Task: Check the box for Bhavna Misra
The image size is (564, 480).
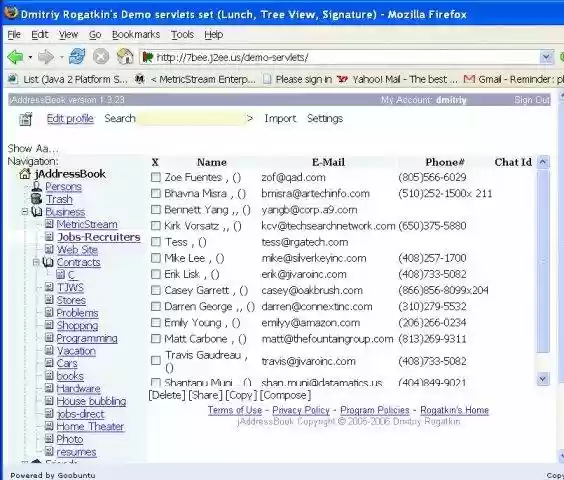Action: (x=155, y=193)
